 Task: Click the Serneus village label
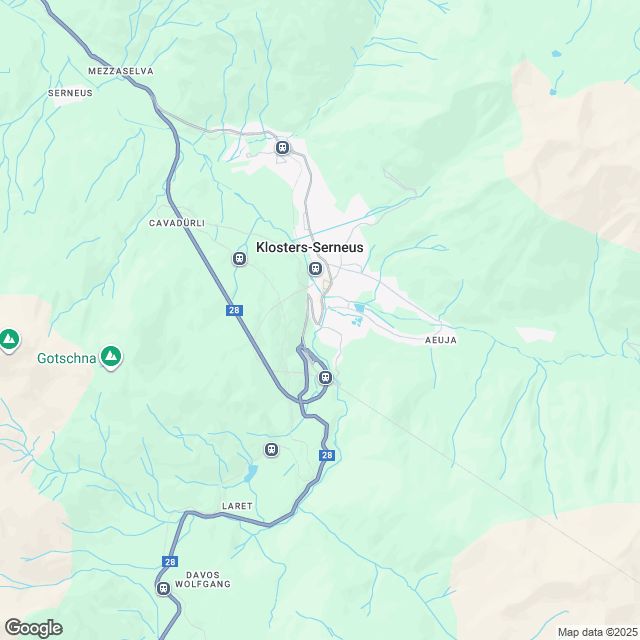pyautogui.click(x=70, y=93)
